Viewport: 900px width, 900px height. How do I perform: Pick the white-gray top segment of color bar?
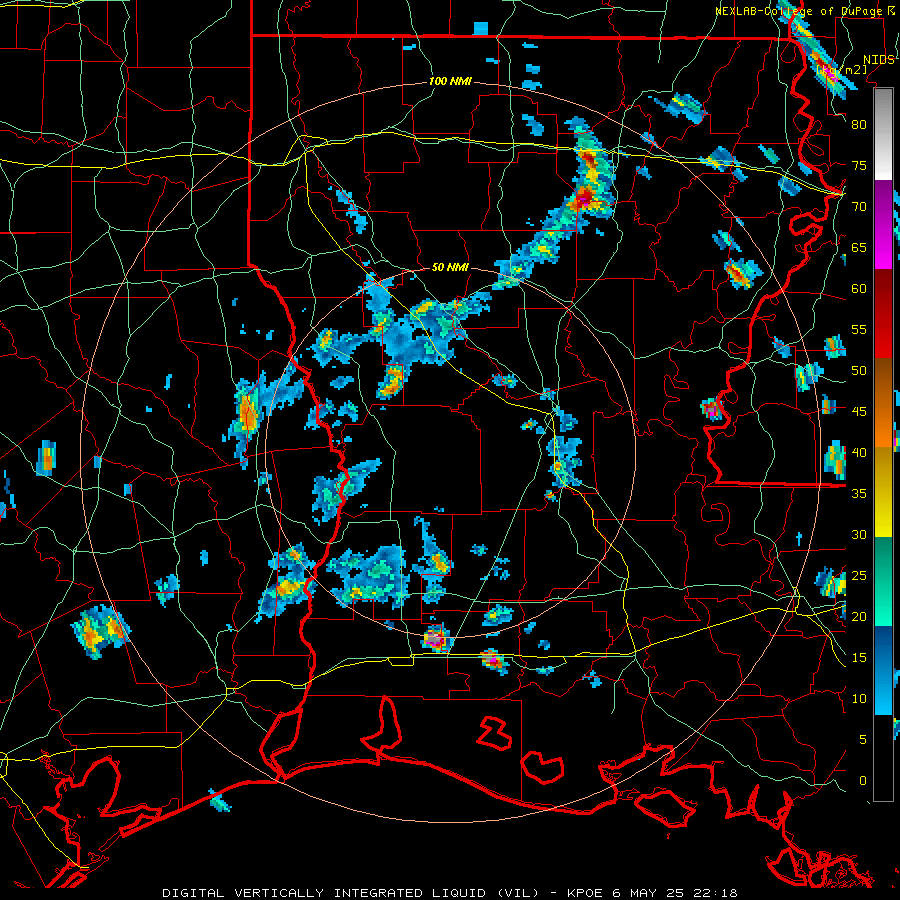click(884, 135)
